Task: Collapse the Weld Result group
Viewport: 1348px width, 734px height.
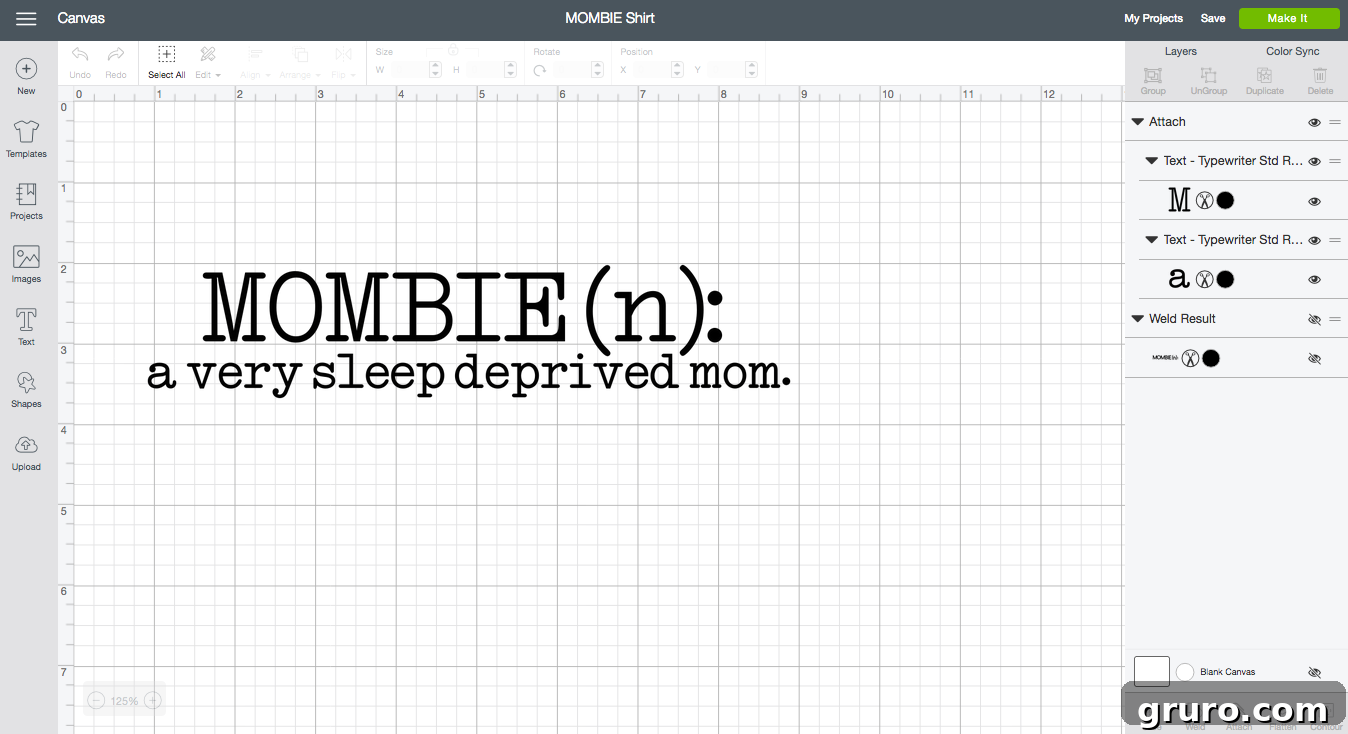Action: (x=1137, y=319)
